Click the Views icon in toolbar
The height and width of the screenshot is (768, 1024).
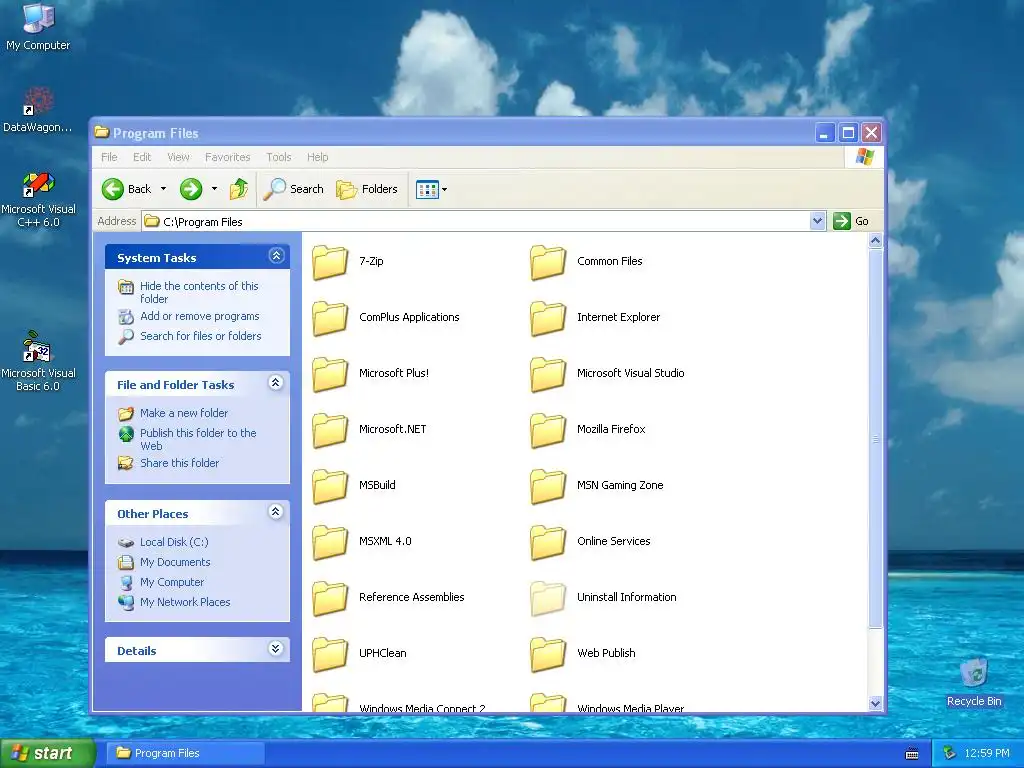click(427, 189)
